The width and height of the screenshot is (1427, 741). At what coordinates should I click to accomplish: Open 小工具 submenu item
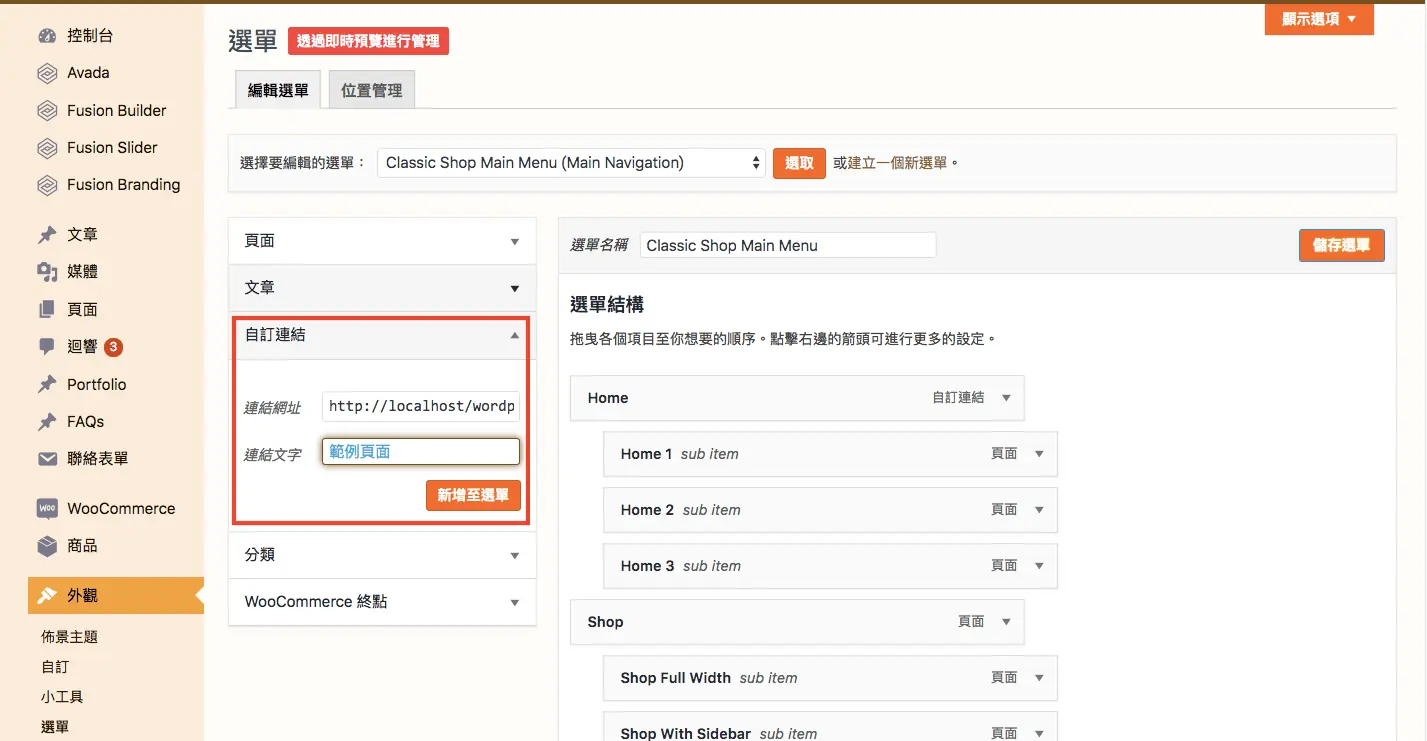point(62,697)
